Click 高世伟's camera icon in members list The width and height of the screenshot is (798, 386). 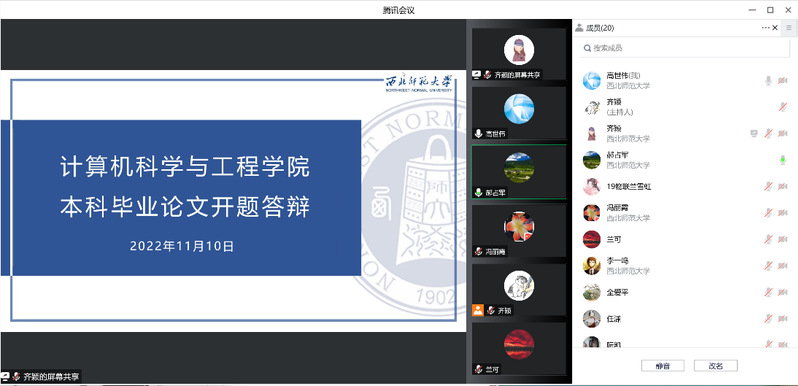click(x=783, y=80)
